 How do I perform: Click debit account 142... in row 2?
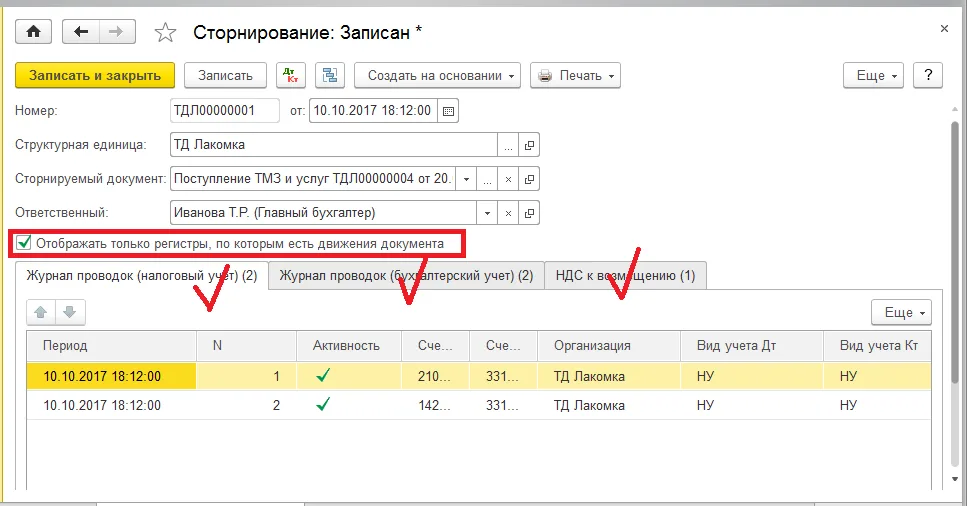click(x=435, y=405)
